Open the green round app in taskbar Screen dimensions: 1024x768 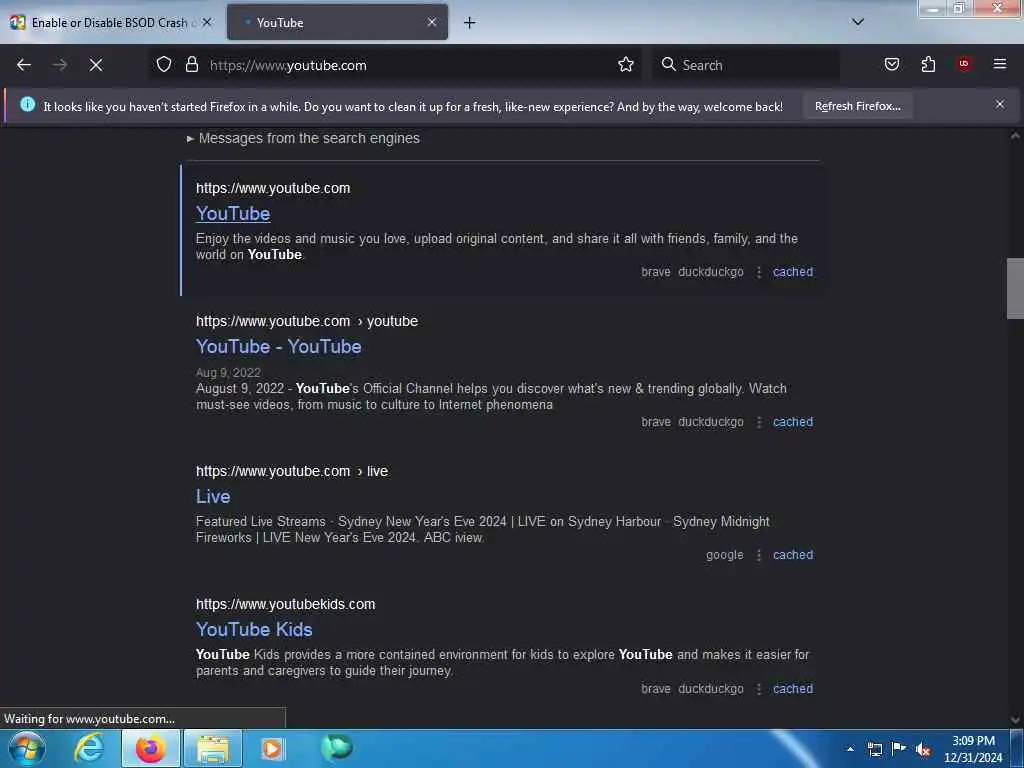pyautogui.click(x=337, y=747)
